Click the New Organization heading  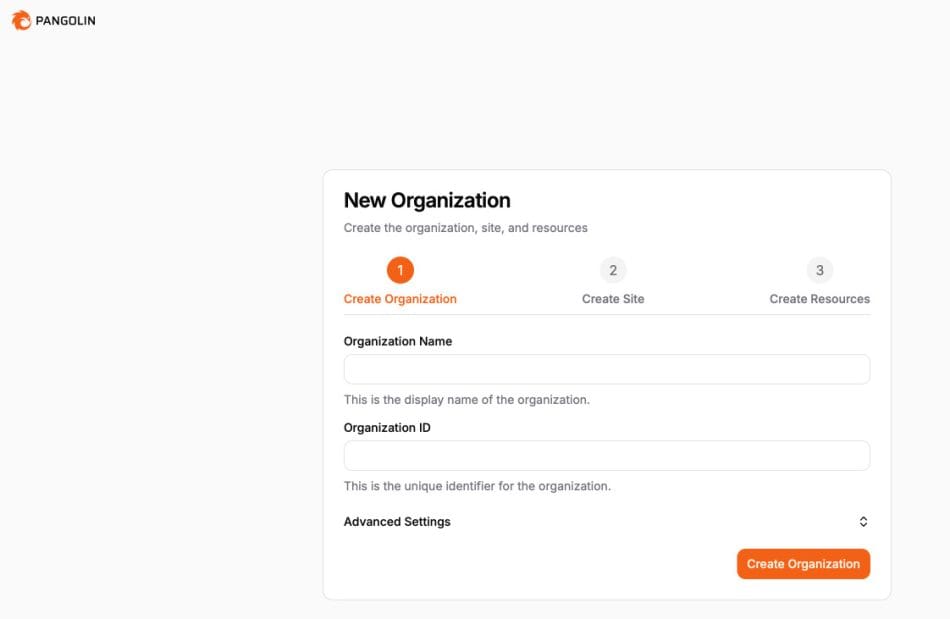point(428,200)
